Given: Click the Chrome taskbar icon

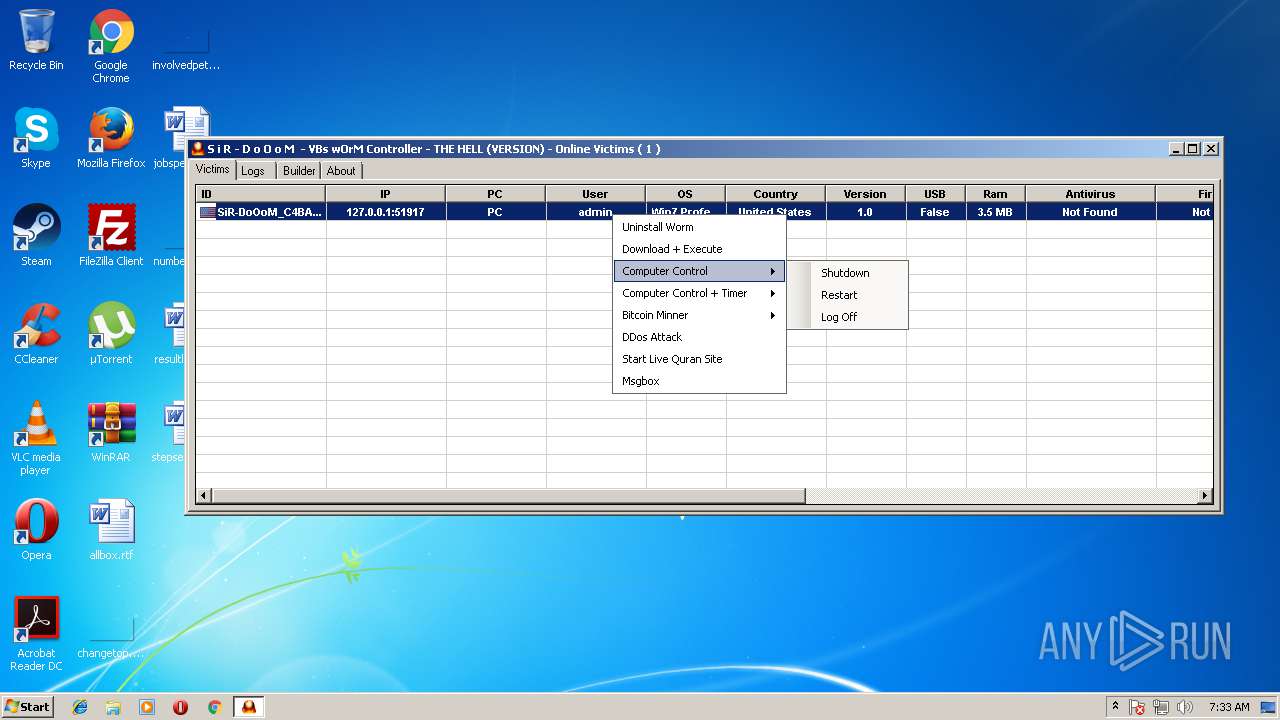Looking at the screenshot, I should 214,707.
